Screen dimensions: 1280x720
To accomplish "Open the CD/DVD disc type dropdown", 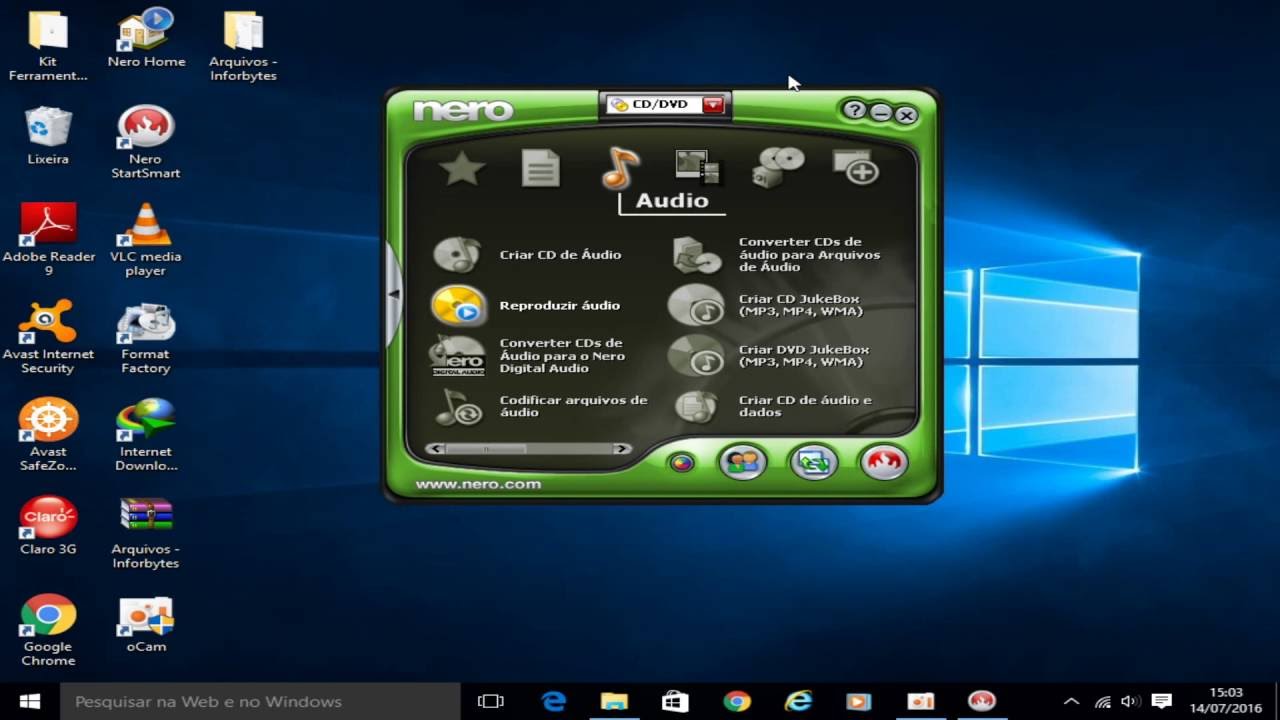I will tap(666, 104).
